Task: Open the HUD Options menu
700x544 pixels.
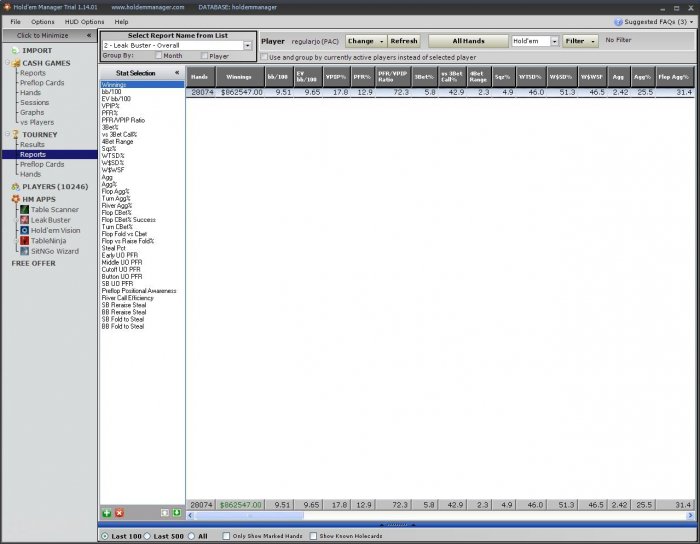Action: [84, 22]
